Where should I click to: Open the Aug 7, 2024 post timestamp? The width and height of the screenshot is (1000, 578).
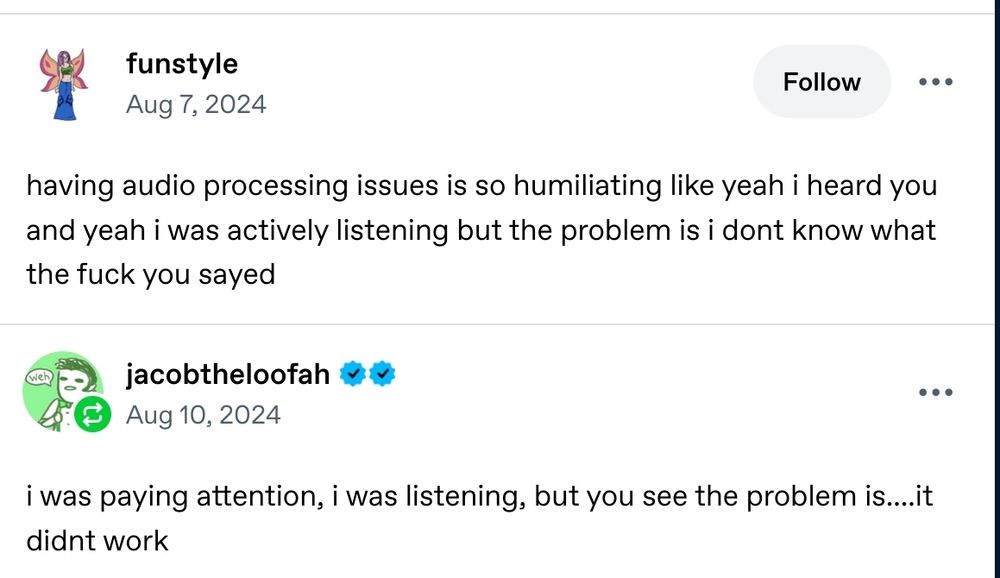(x=197, y=104)
